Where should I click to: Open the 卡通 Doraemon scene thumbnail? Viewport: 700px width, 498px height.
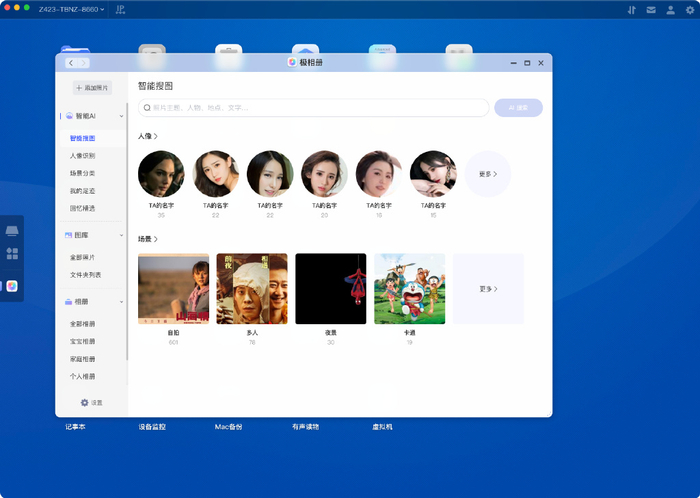coord(409,289)
